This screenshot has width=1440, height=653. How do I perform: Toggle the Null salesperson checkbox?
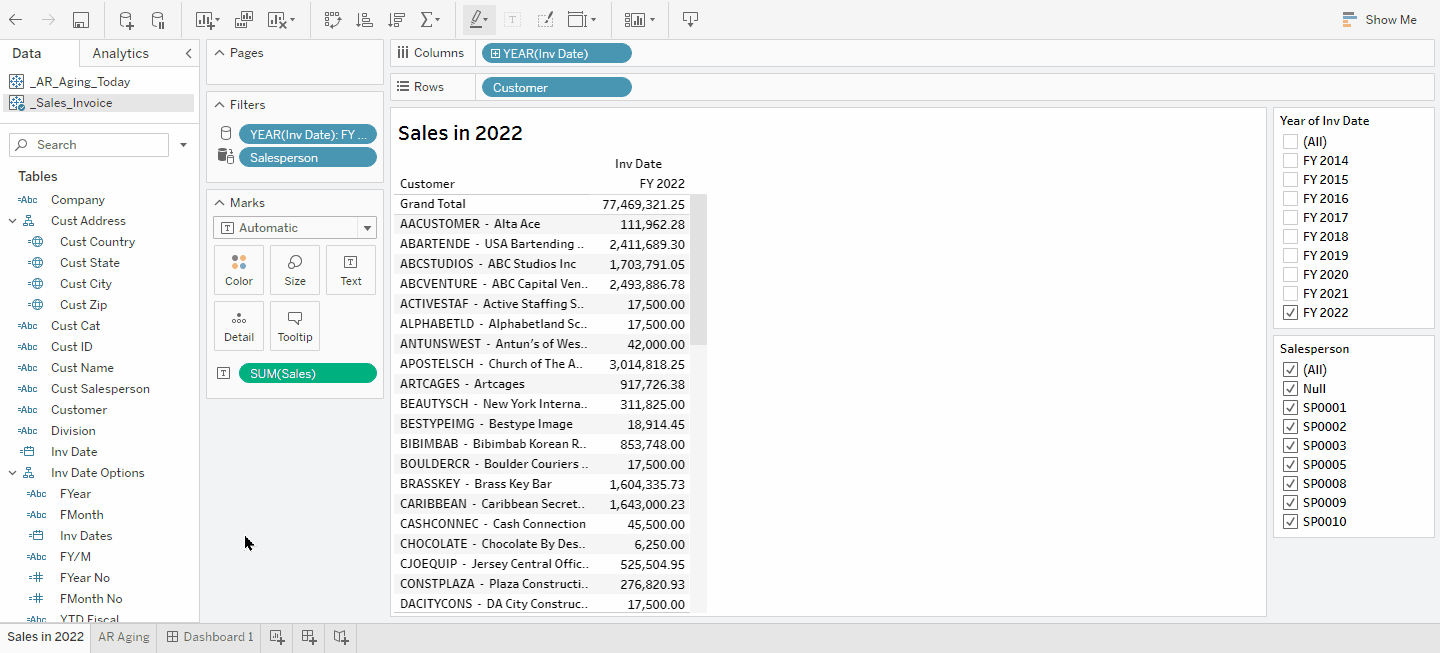[1290, 389]
